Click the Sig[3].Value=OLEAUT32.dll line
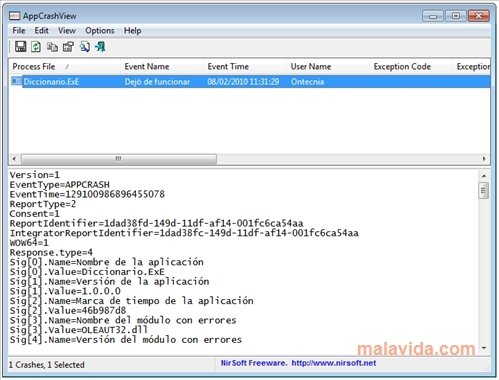 [78, 330]
